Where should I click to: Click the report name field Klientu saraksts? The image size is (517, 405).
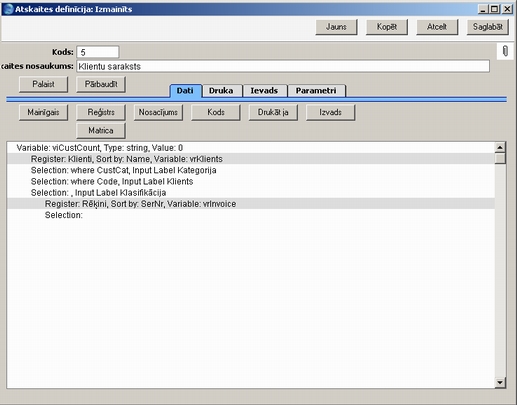(x=283, y=66)
